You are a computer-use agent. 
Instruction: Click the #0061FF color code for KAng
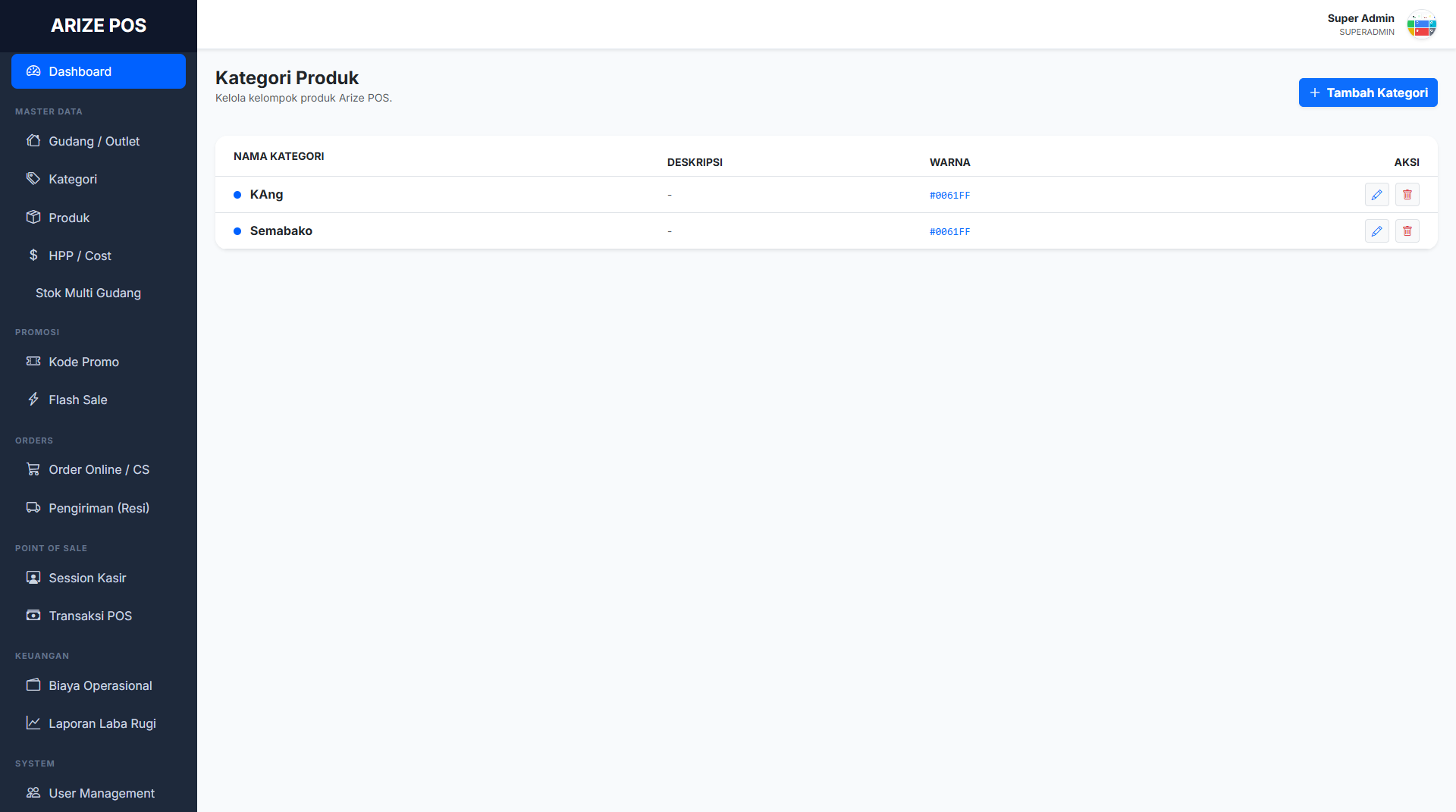pyautogui.click(x=949, y=196)
